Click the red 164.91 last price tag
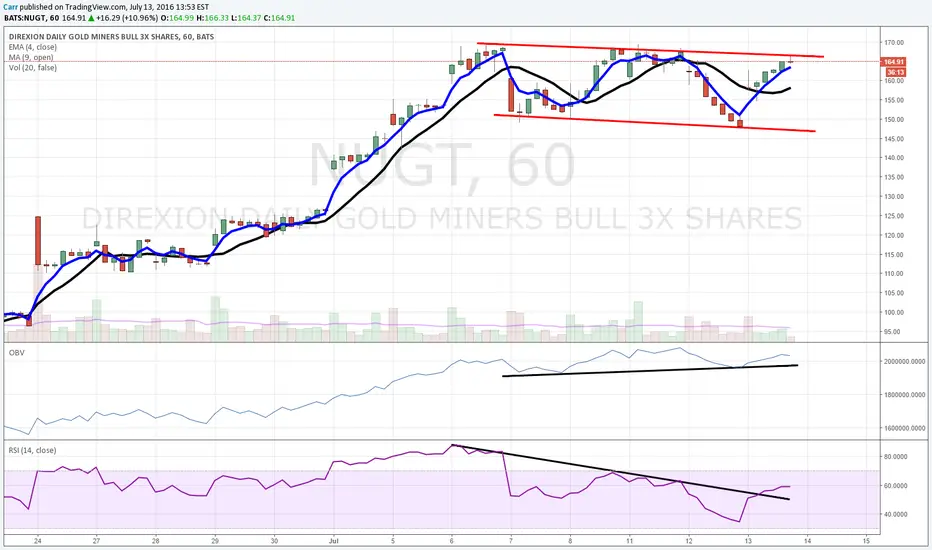This screenshot has height=550, width=932. (893, 62)
